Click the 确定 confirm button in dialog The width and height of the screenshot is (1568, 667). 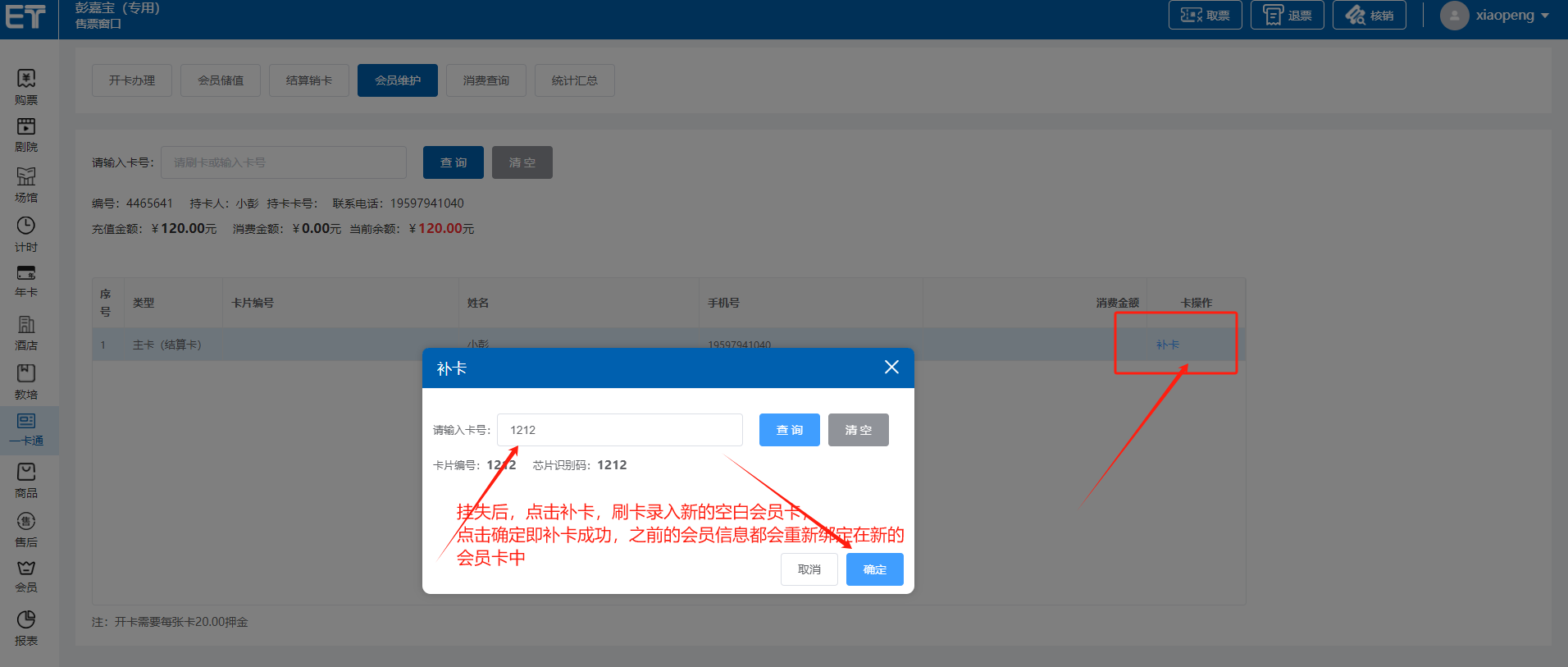[874, 569]
